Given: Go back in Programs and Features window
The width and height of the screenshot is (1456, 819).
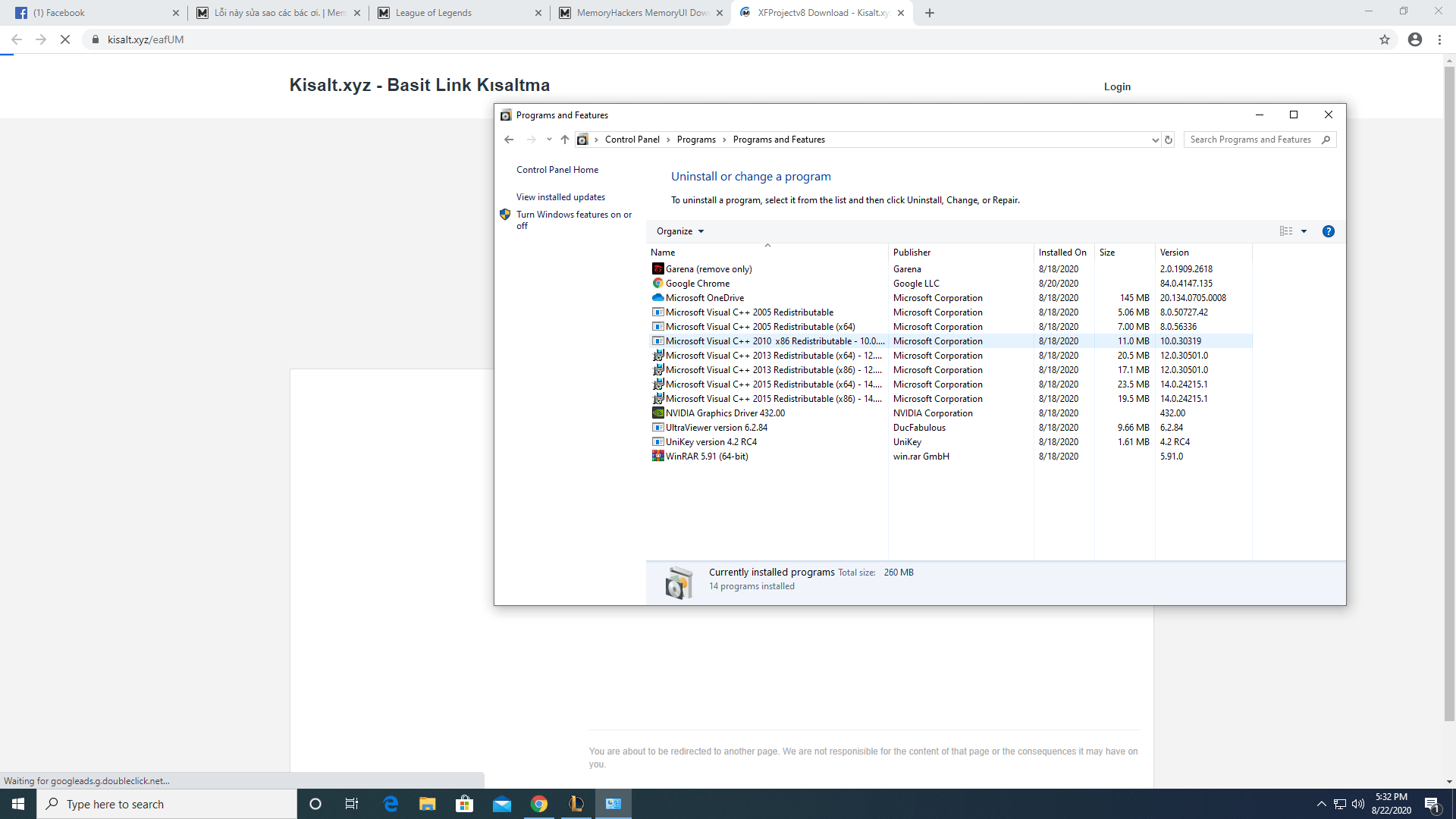Looking at the screenshot, I should point(509,140).
